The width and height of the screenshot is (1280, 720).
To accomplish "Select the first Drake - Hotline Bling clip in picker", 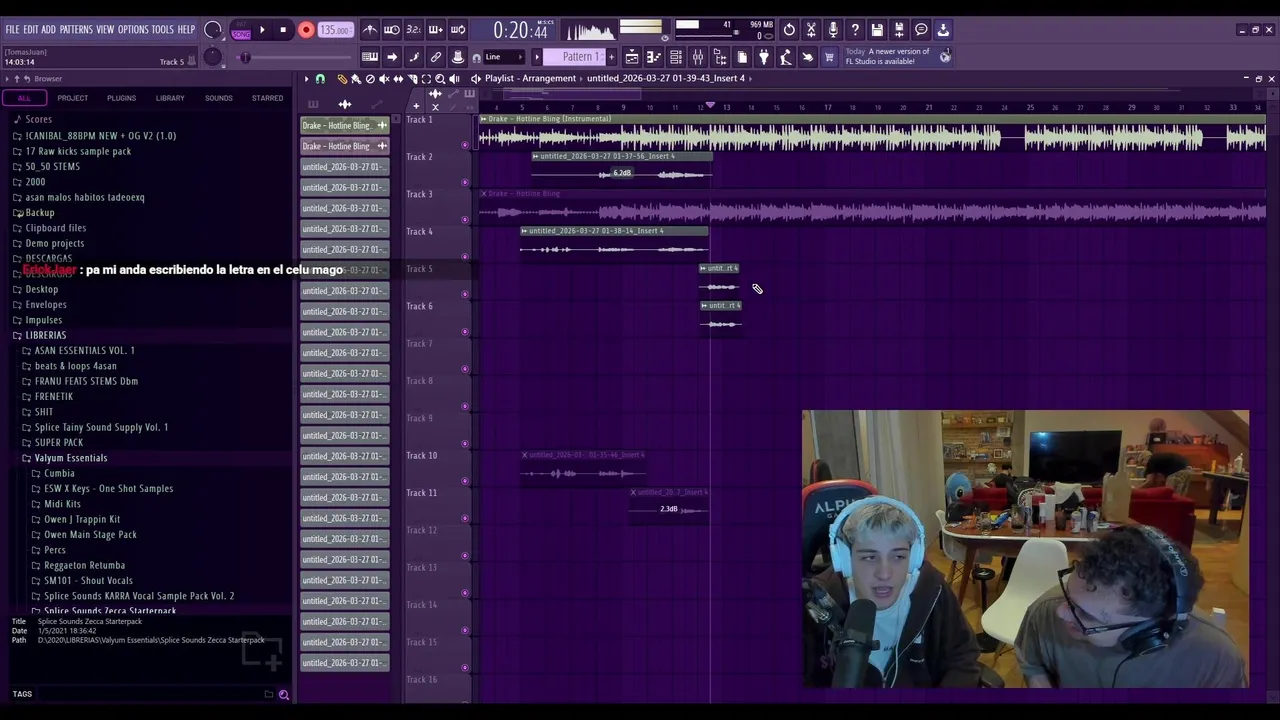I will point(345,126).
